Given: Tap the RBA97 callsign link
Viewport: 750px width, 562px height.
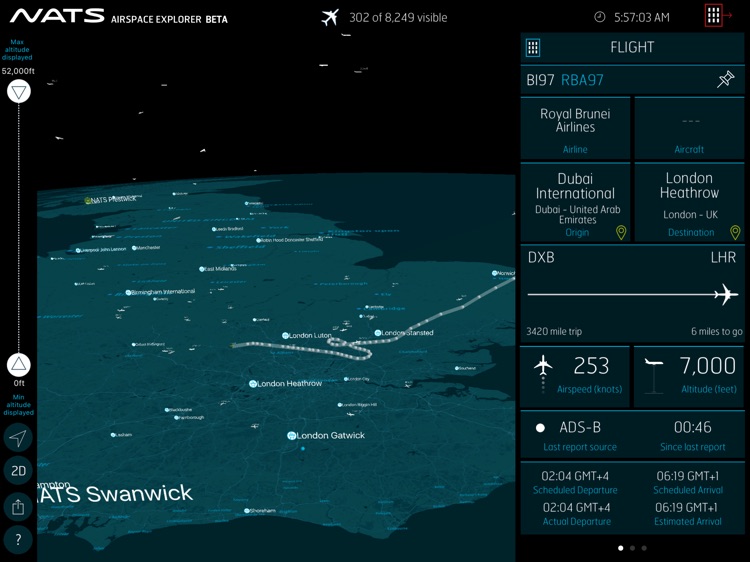Looking at the screenshot, I should click(x=582, y=80).
